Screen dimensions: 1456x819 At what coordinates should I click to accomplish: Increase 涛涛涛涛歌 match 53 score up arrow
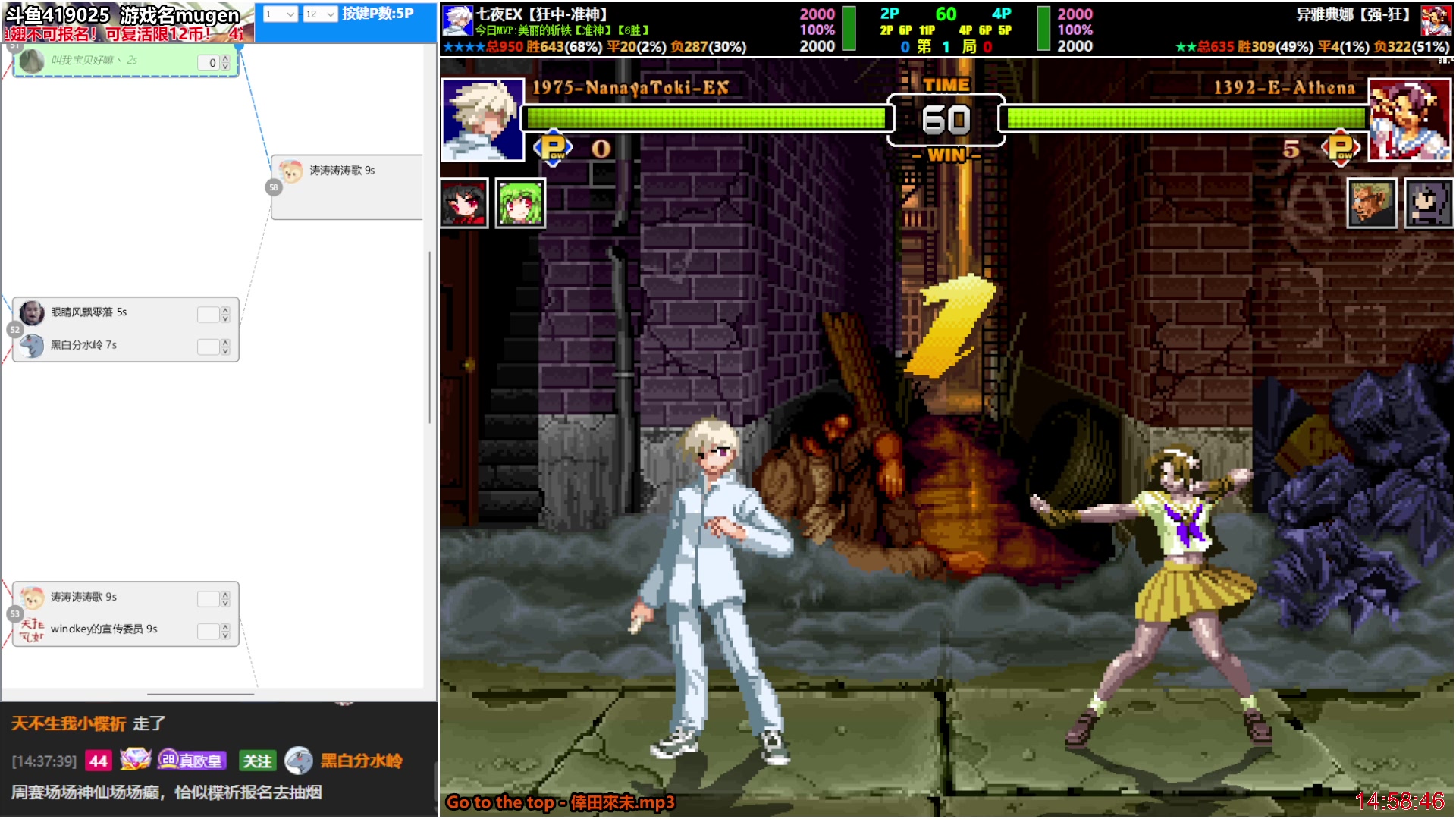[x=225, y=595]
